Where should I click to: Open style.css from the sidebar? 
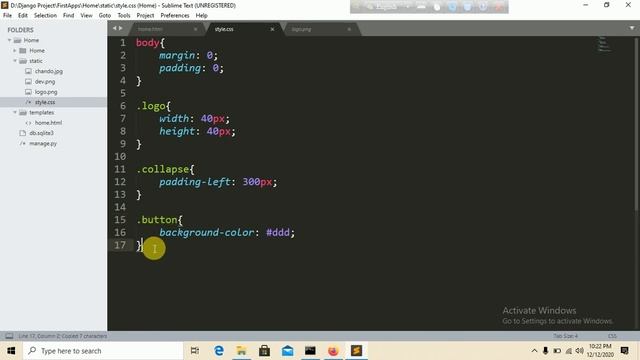[x=45, y=102]
